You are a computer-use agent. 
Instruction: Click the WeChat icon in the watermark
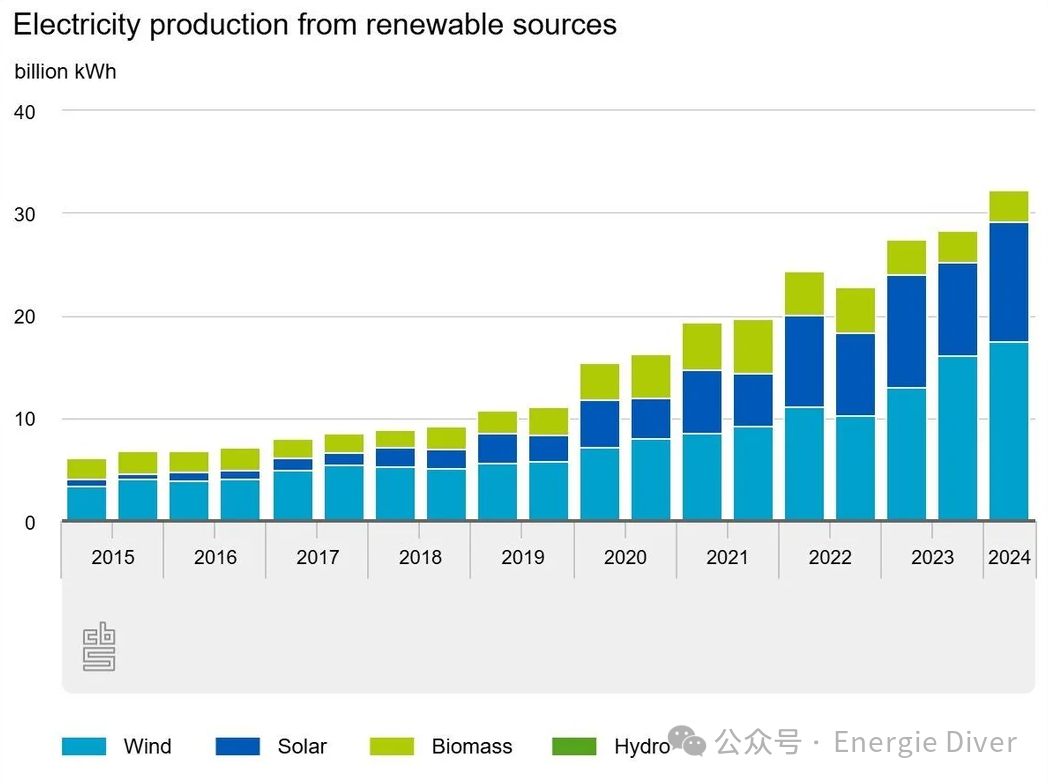688,741
